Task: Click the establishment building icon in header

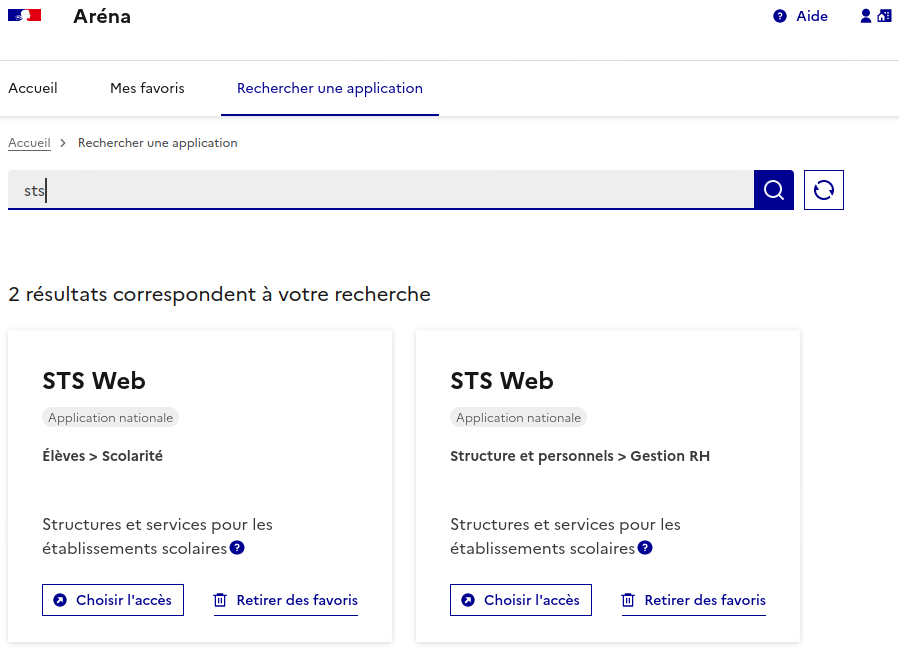Action: pyautogui.click(x=883, y=16)
